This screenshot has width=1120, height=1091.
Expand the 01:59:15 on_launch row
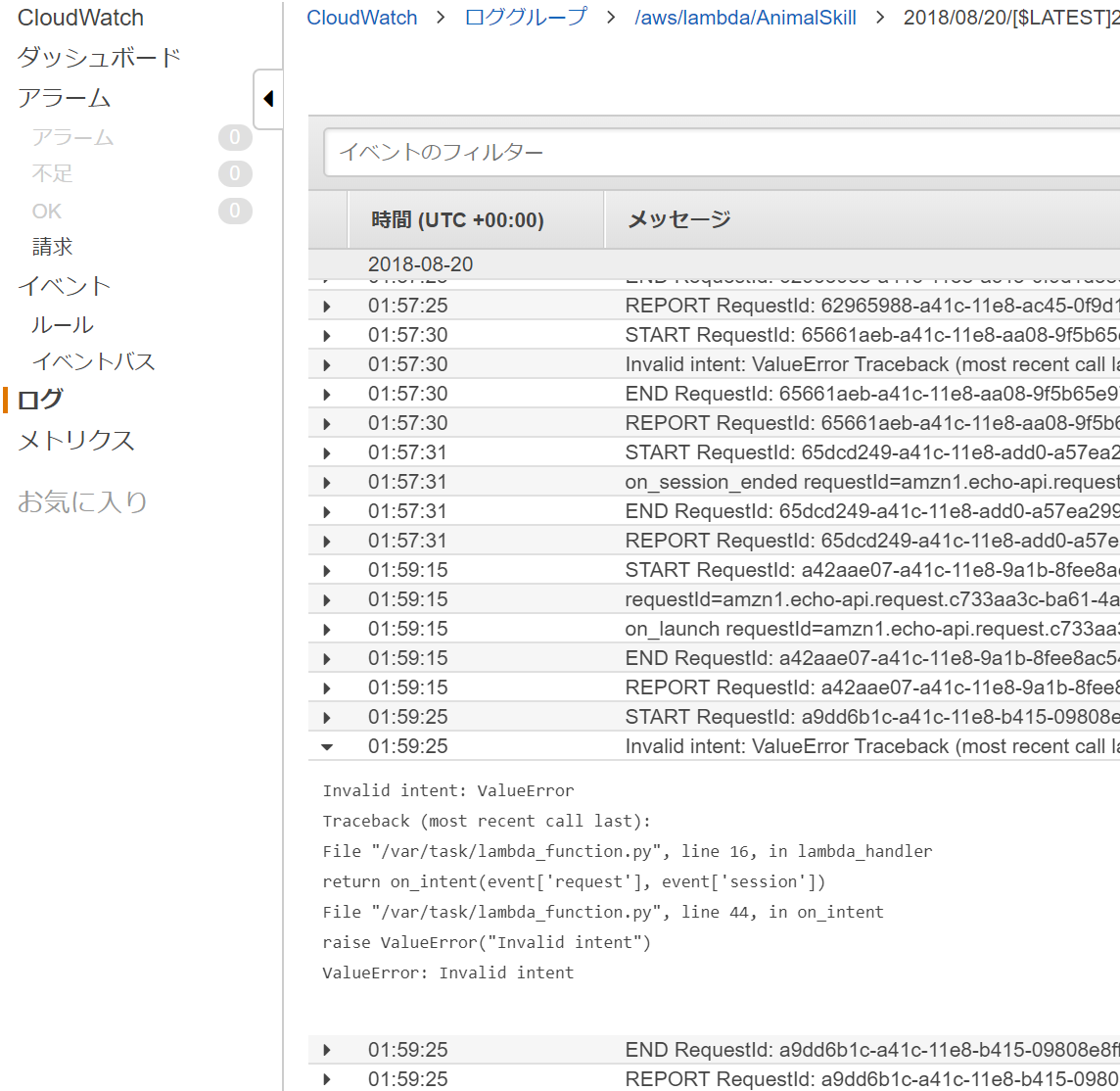click(326, 630)
